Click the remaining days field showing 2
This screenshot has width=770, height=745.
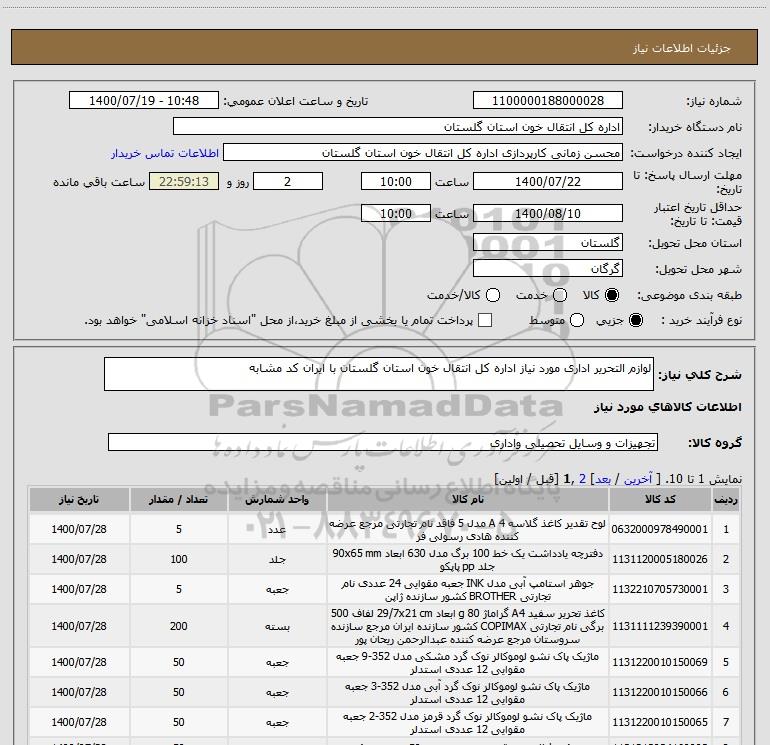coord(288,181)
